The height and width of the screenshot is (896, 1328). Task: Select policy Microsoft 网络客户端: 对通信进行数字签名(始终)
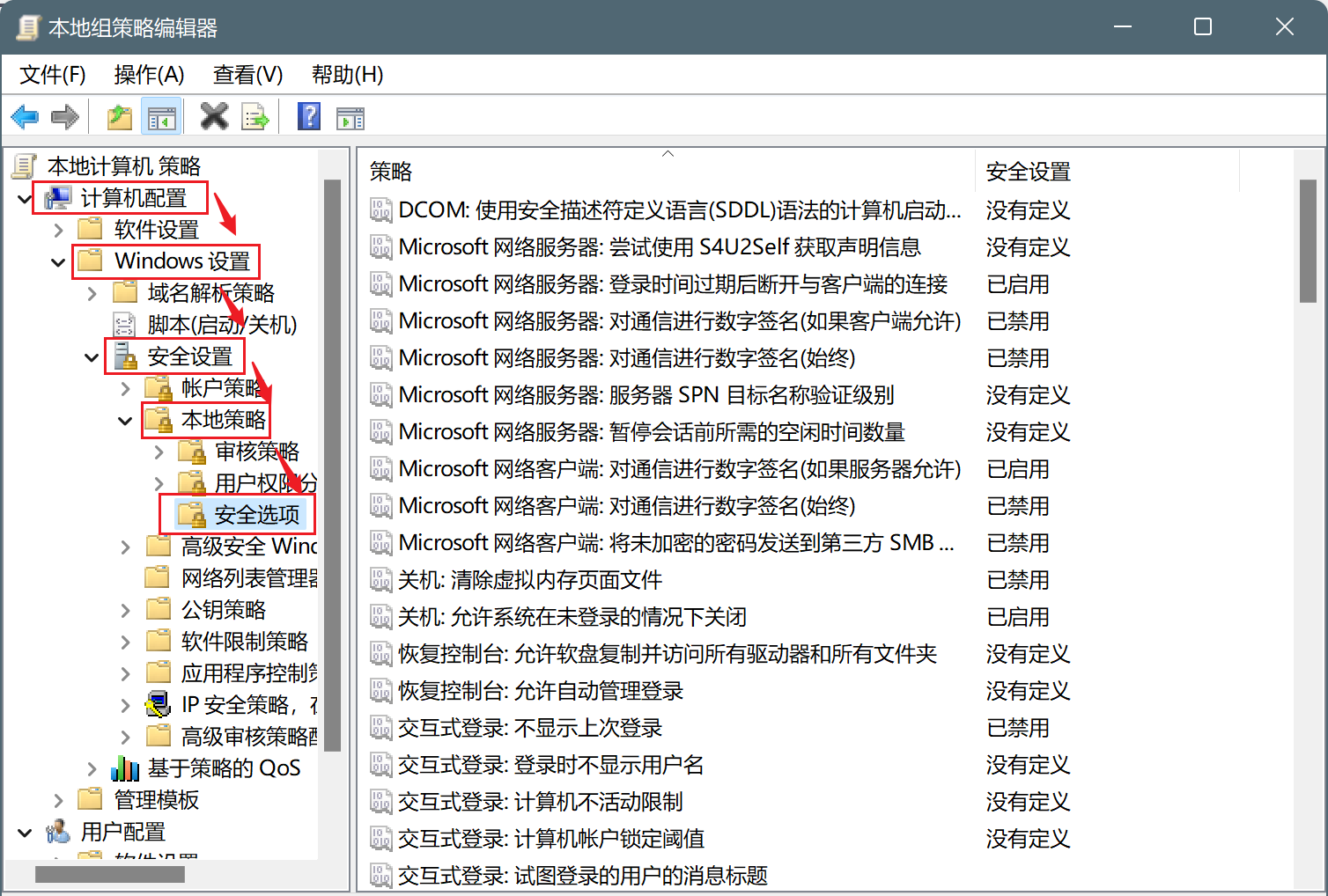pos(627,506)
